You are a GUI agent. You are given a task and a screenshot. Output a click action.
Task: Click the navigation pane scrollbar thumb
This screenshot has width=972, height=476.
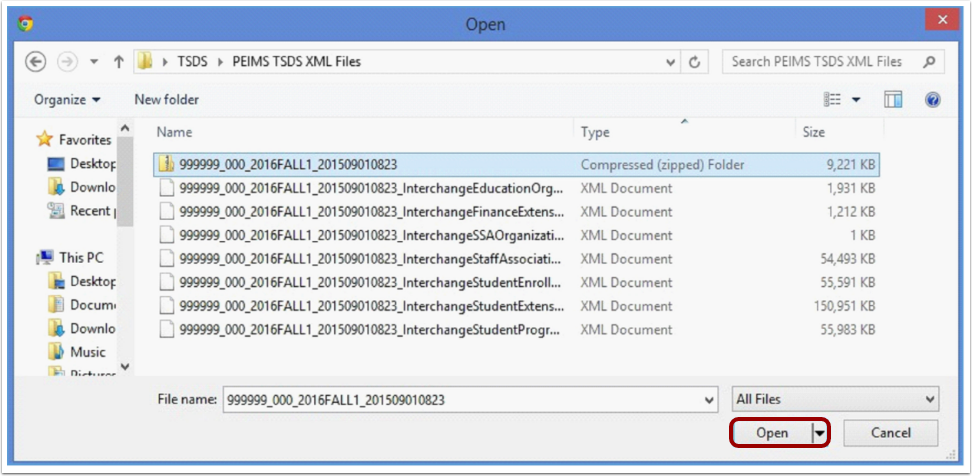click(125, 182)
